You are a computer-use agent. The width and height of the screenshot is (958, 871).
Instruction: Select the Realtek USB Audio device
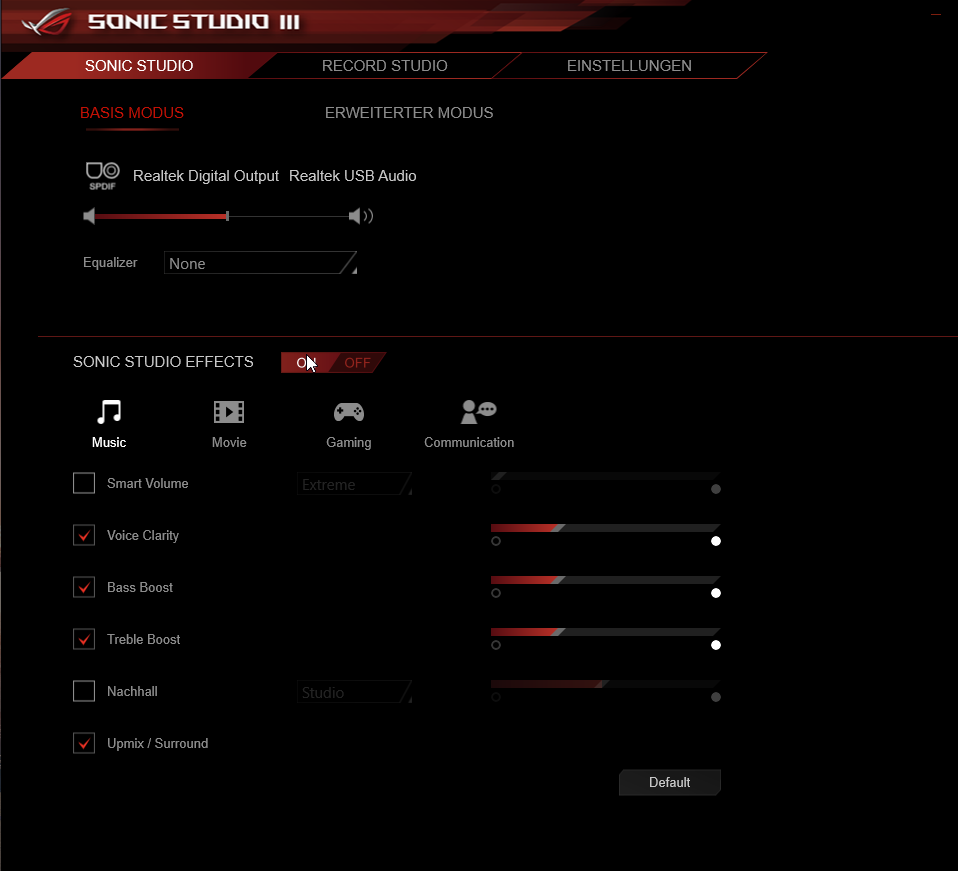[353, 176]
